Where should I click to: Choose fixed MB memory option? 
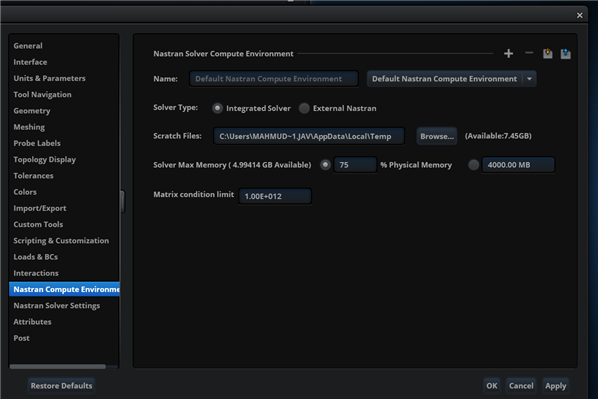pos(473,165)
